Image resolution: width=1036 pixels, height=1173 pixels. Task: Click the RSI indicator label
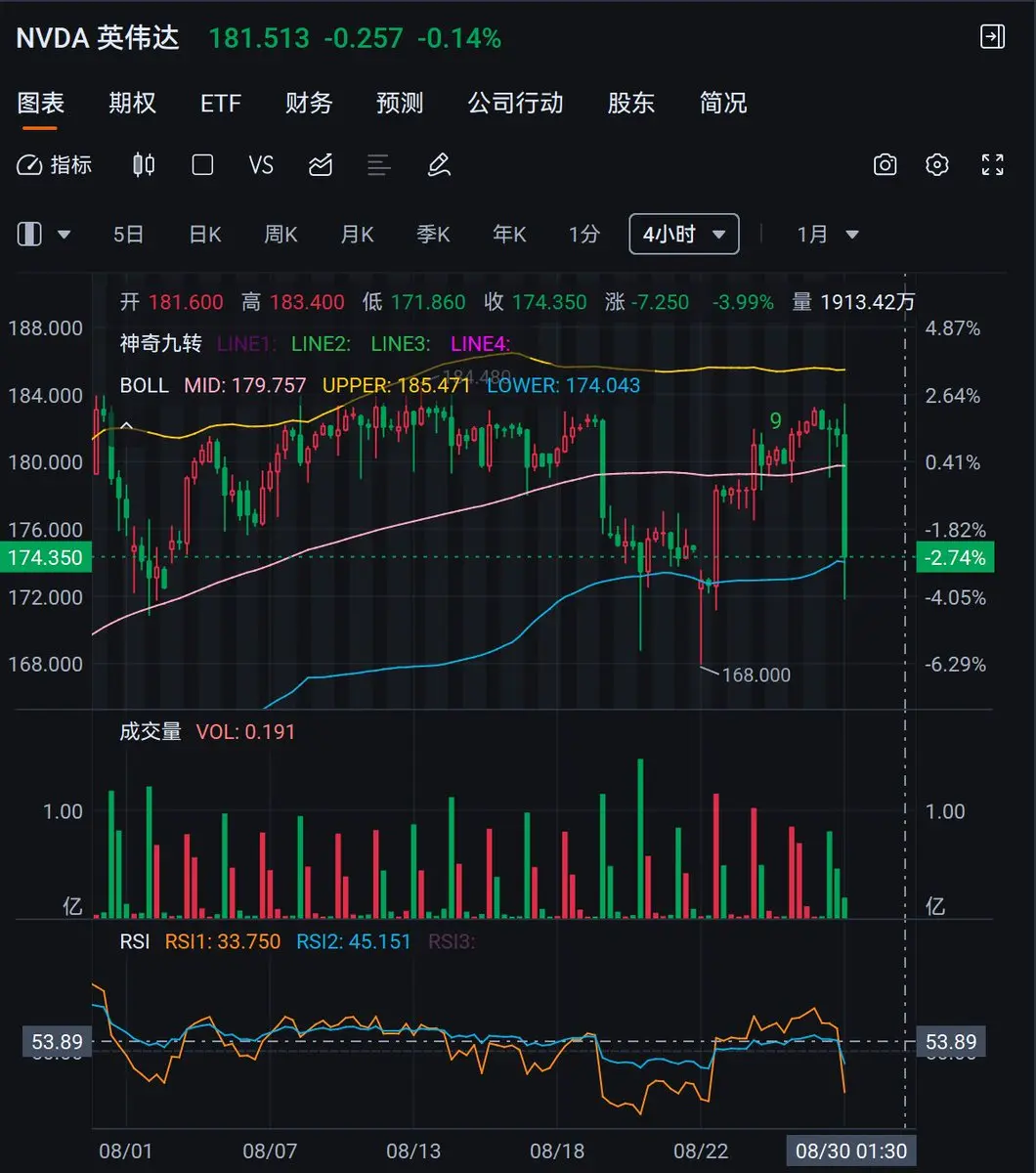tap(135, 942)
